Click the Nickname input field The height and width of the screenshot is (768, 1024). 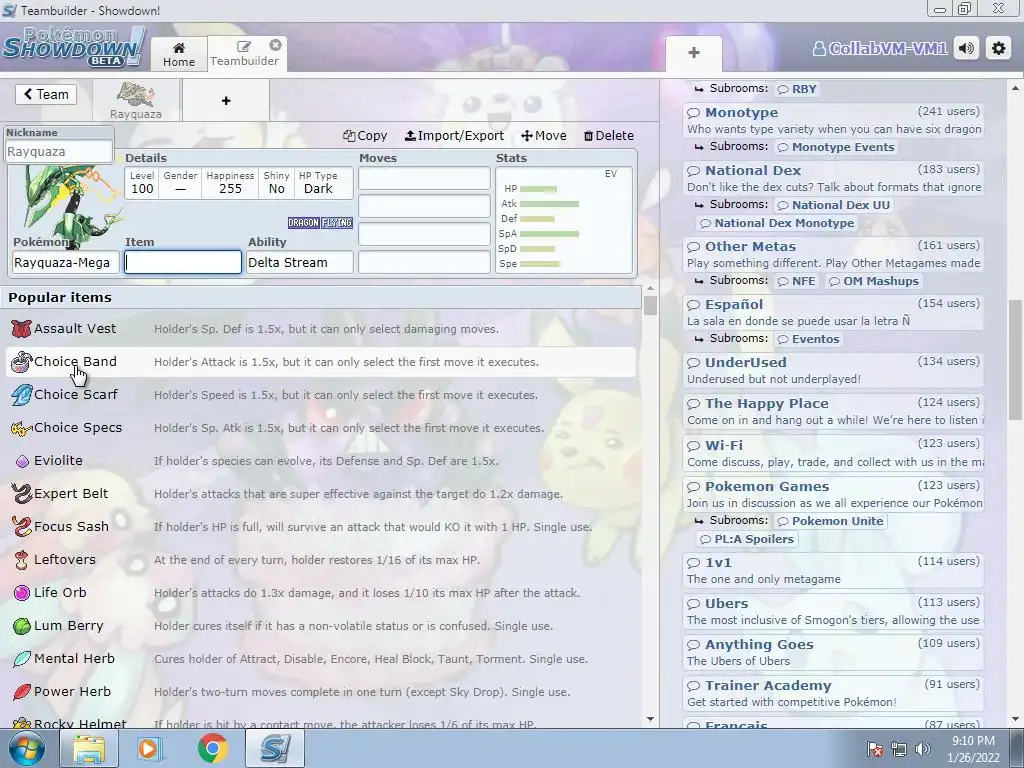tap(59, 152)
